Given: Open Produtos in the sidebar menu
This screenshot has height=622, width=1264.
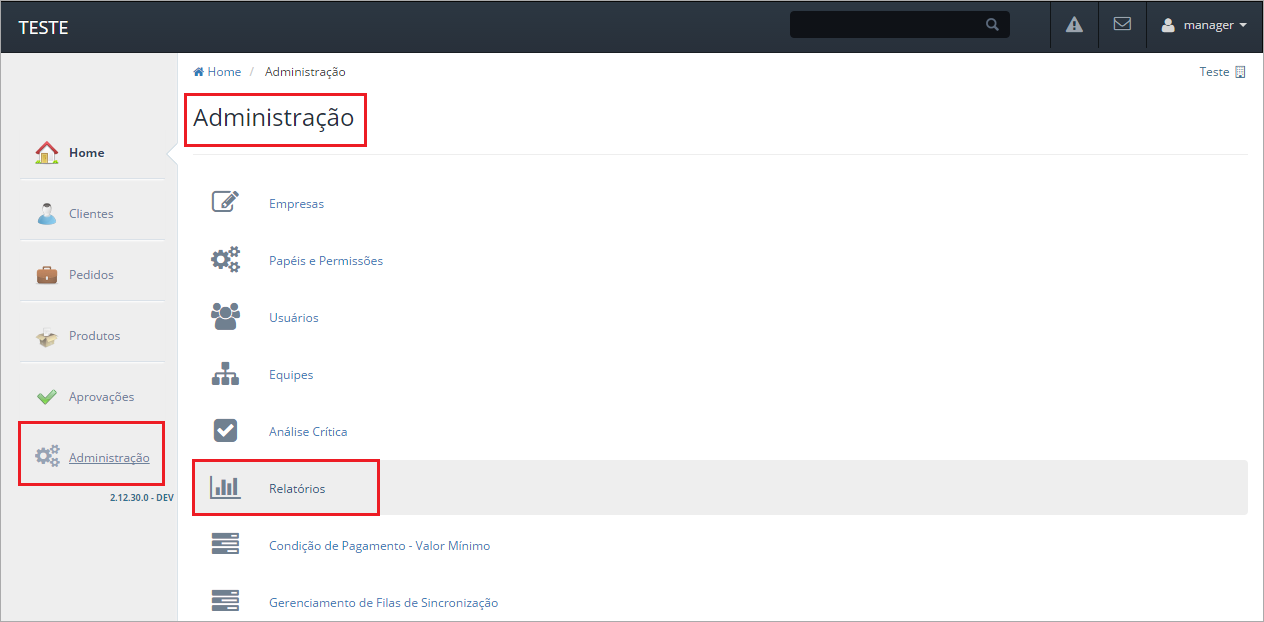Looking at the screenshot, I should 94,336.
